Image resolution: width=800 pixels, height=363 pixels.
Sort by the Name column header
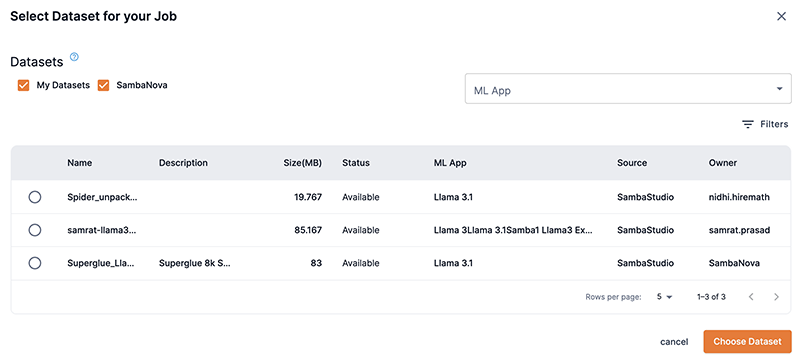pyautogui.click(x=80, y=163)
